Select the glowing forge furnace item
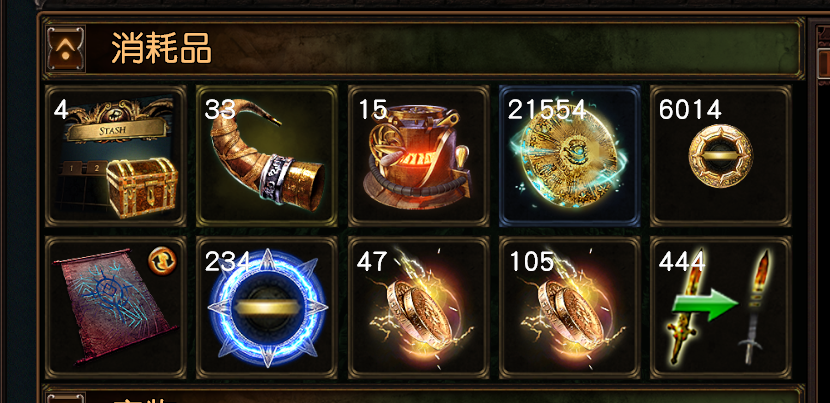The image size is (830, 403). click(x=418, y=156)
